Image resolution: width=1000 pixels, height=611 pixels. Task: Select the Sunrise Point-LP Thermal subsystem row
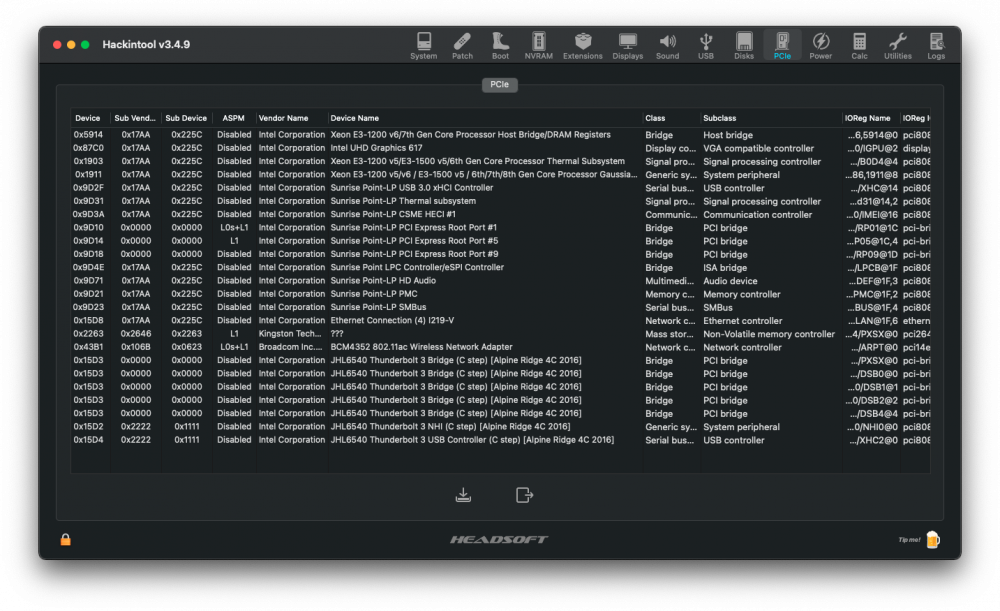(501, 201)
